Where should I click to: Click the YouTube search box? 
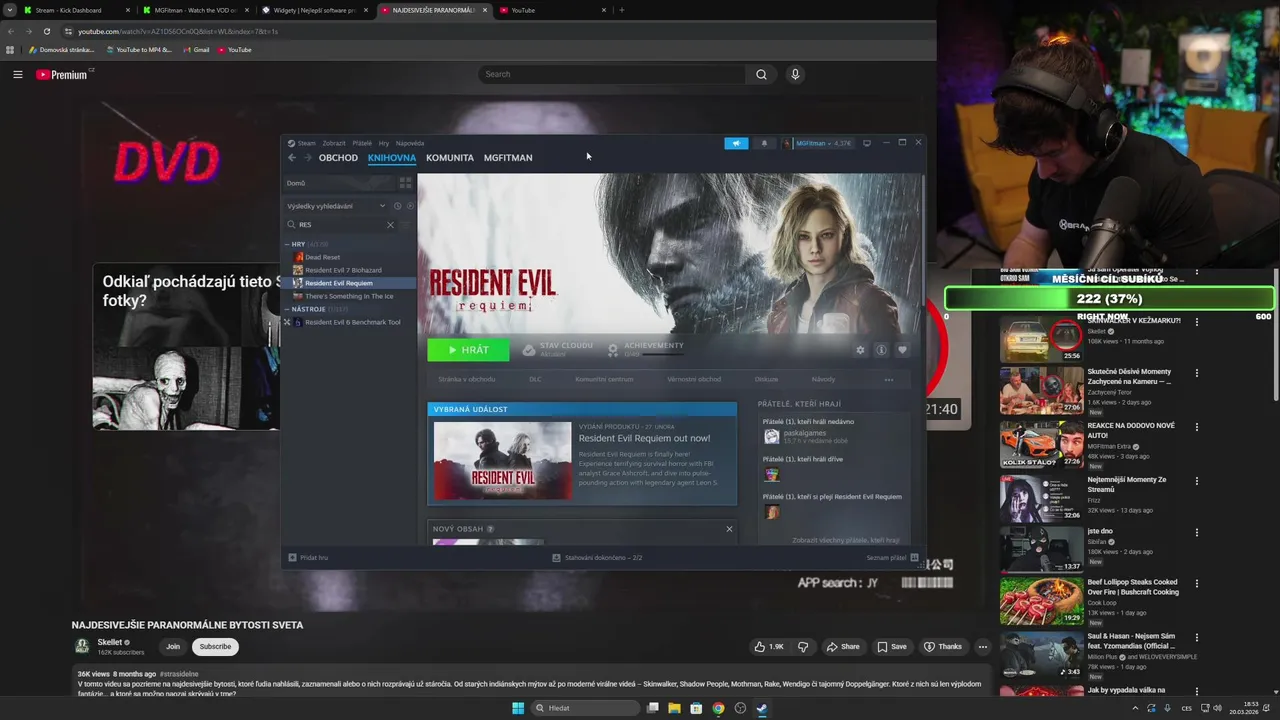(612, 74)
